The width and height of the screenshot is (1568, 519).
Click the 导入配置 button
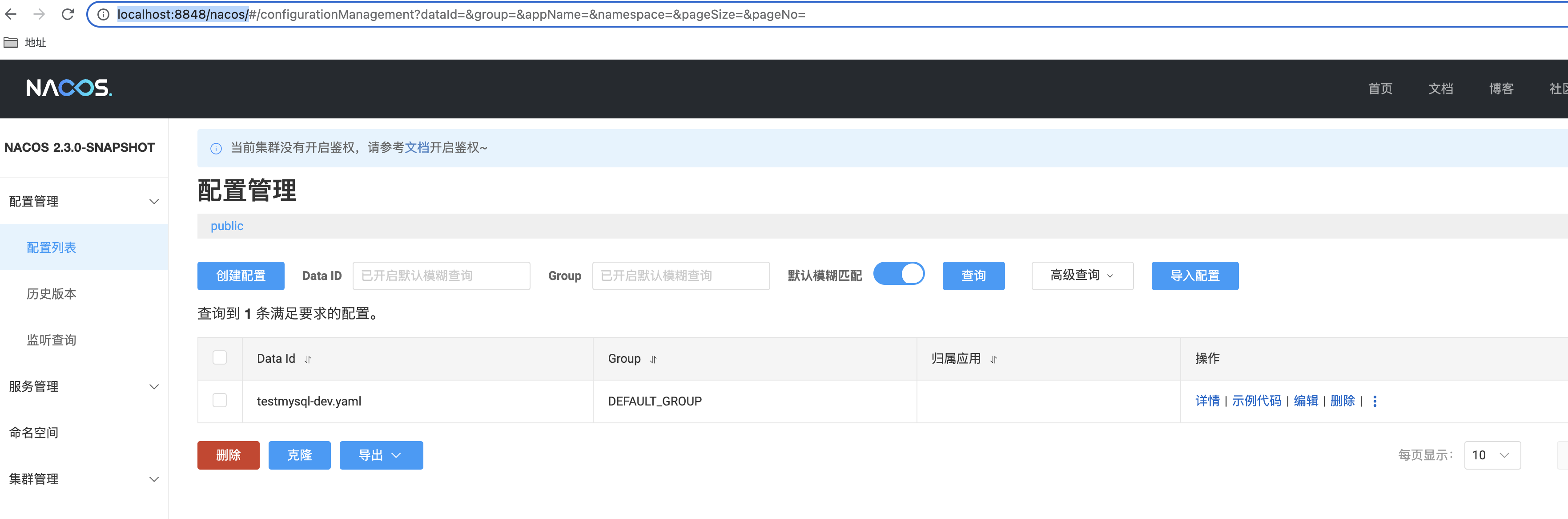pos(1194,276)
